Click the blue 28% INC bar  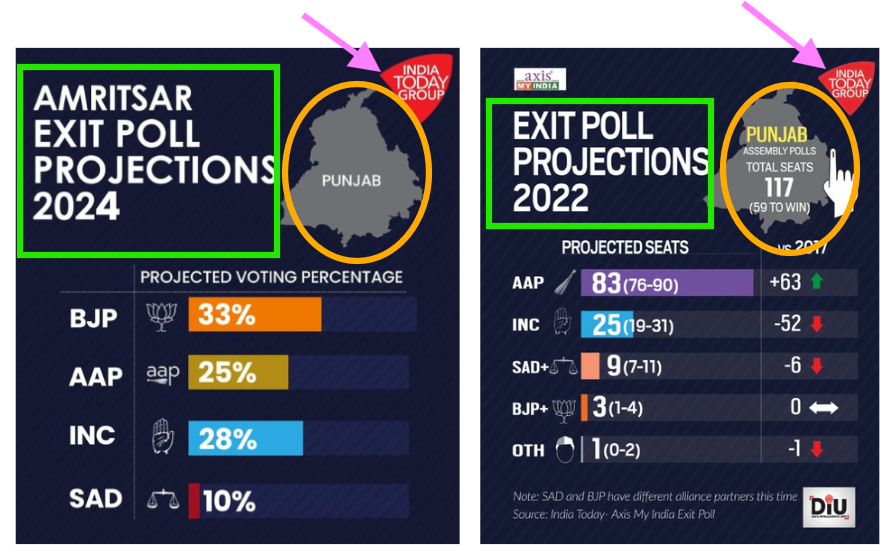245,437
